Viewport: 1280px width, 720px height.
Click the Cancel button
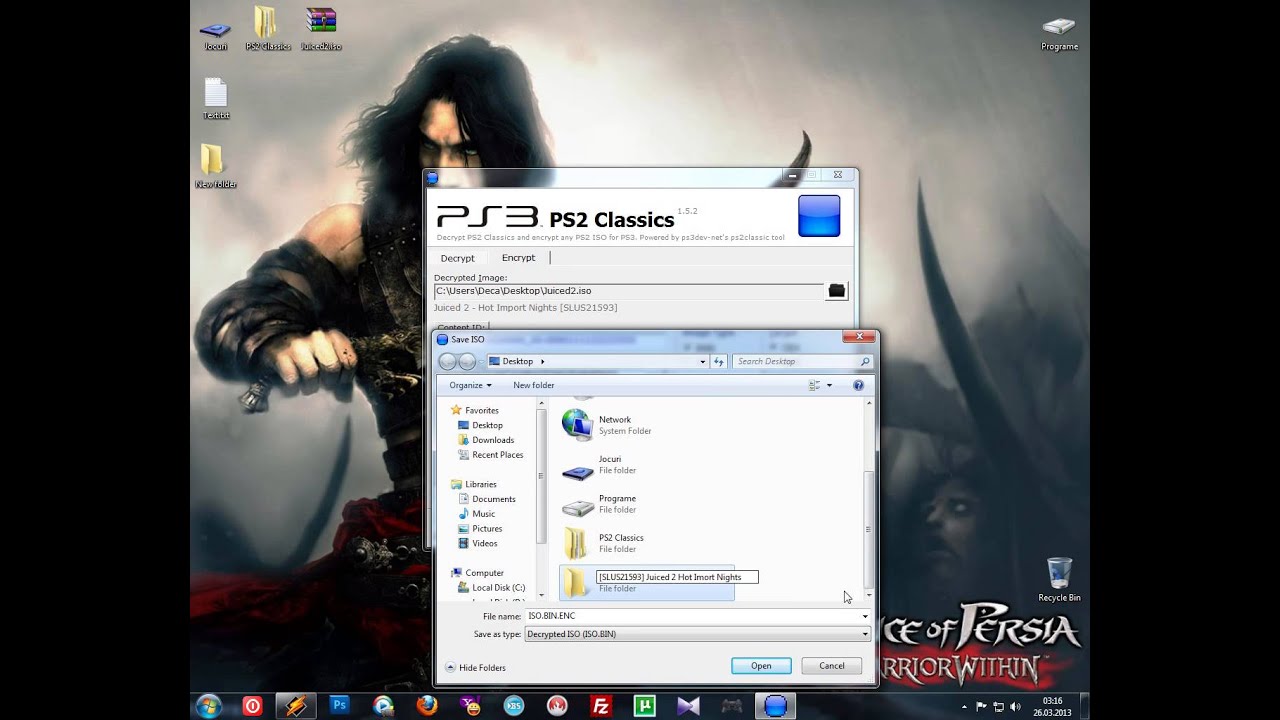[832, 666]
